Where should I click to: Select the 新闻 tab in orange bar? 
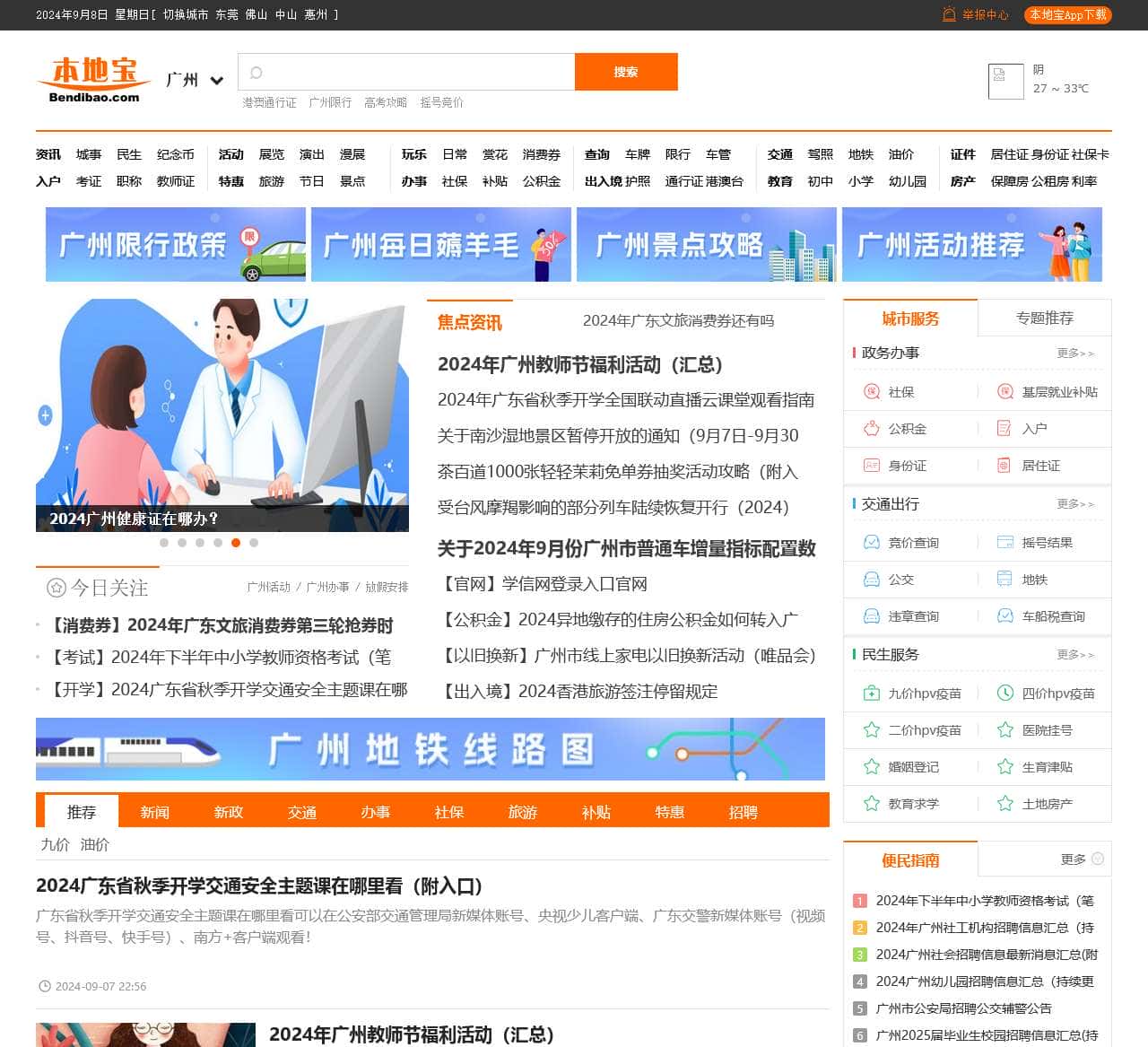154,812
